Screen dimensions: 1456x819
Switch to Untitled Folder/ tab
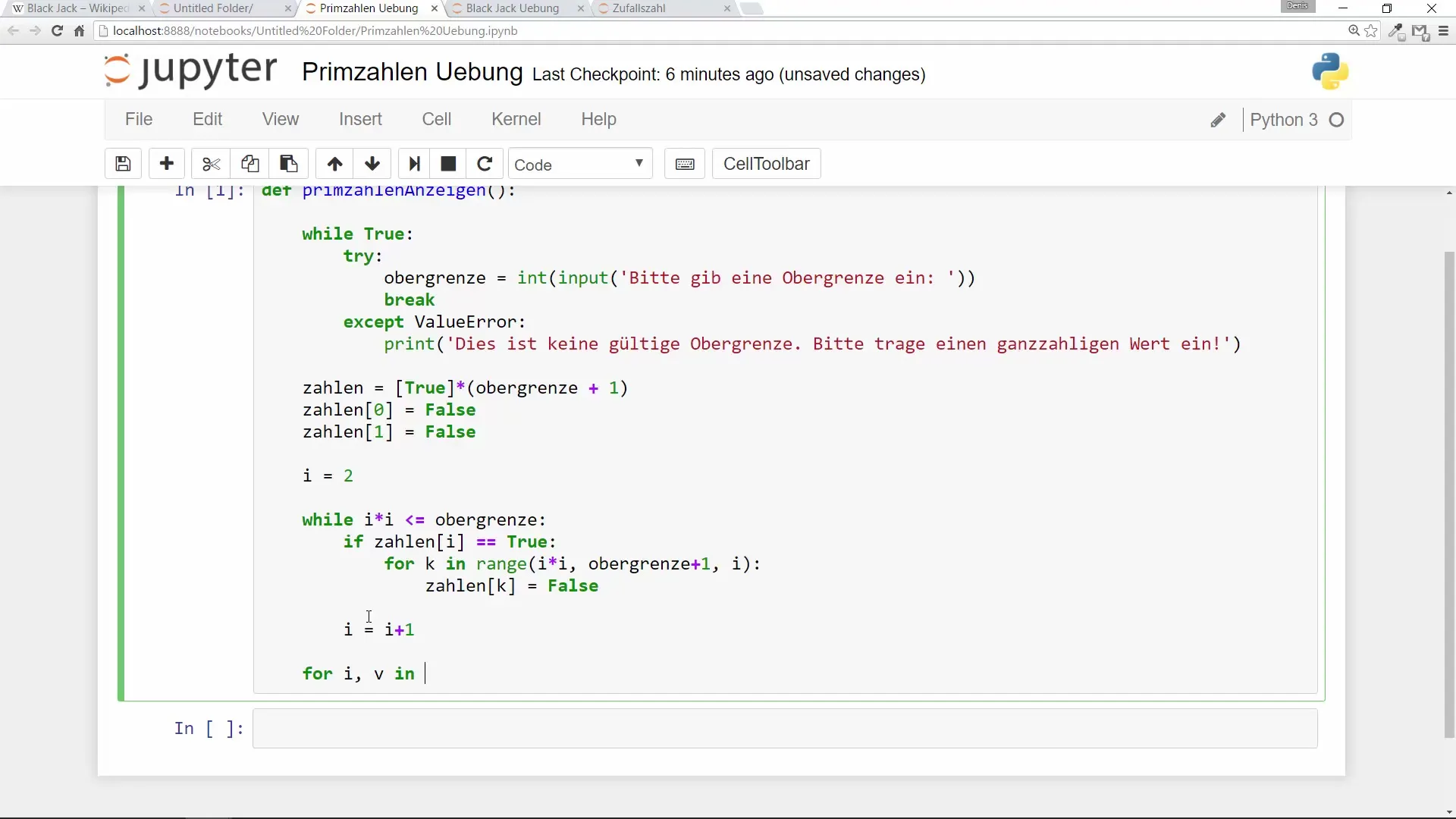click(x=224, y=8)
